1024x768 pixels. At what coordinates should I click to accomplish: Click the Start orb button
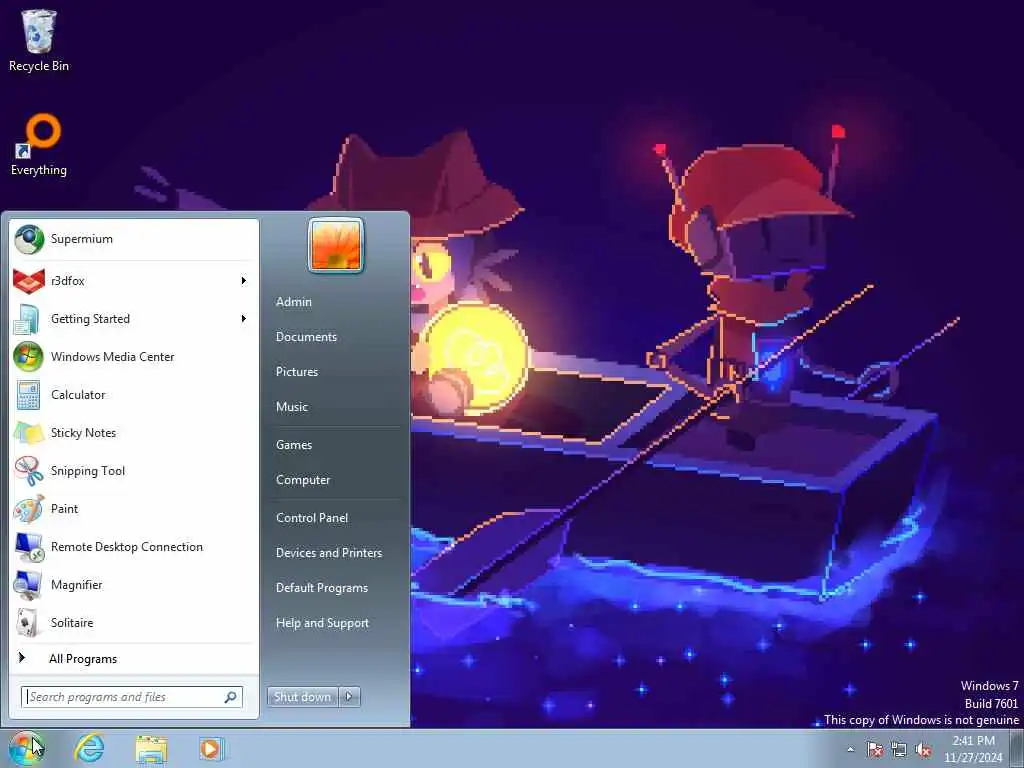[26, 748]
